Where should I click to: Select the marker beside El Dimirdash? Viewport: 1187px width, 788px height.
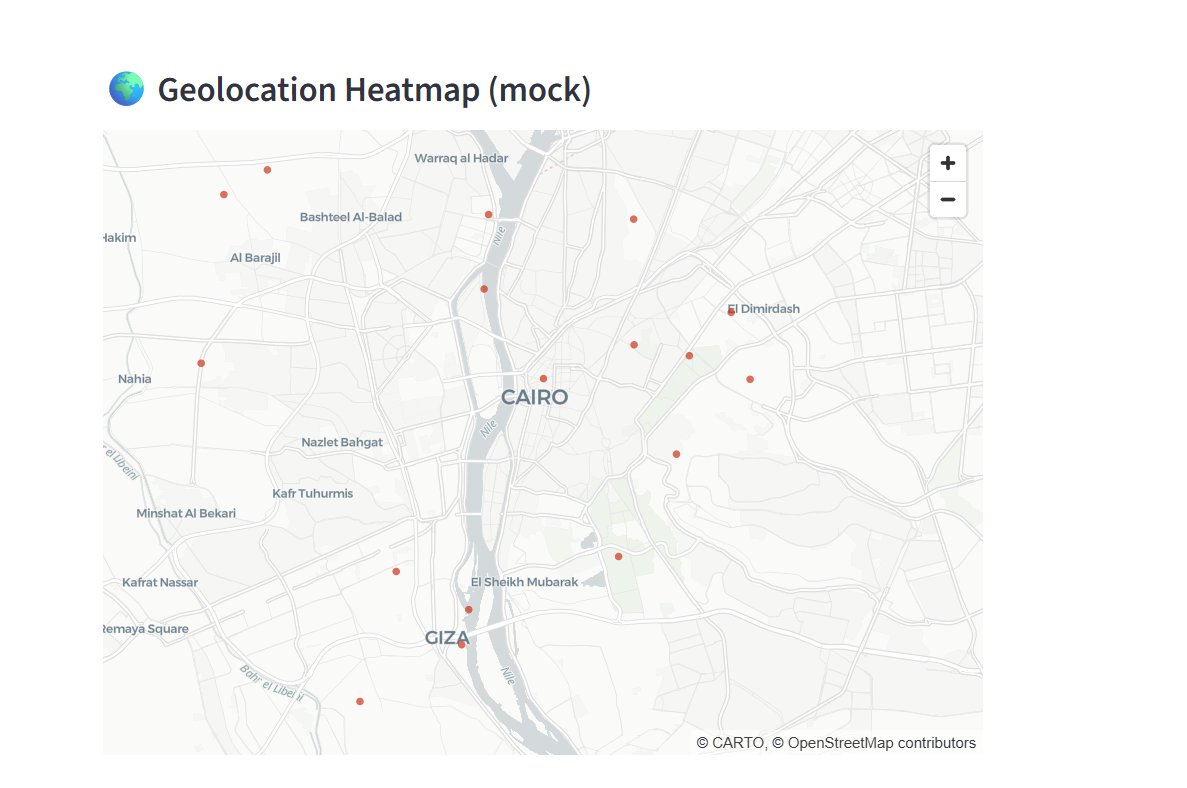click(729, 311)
